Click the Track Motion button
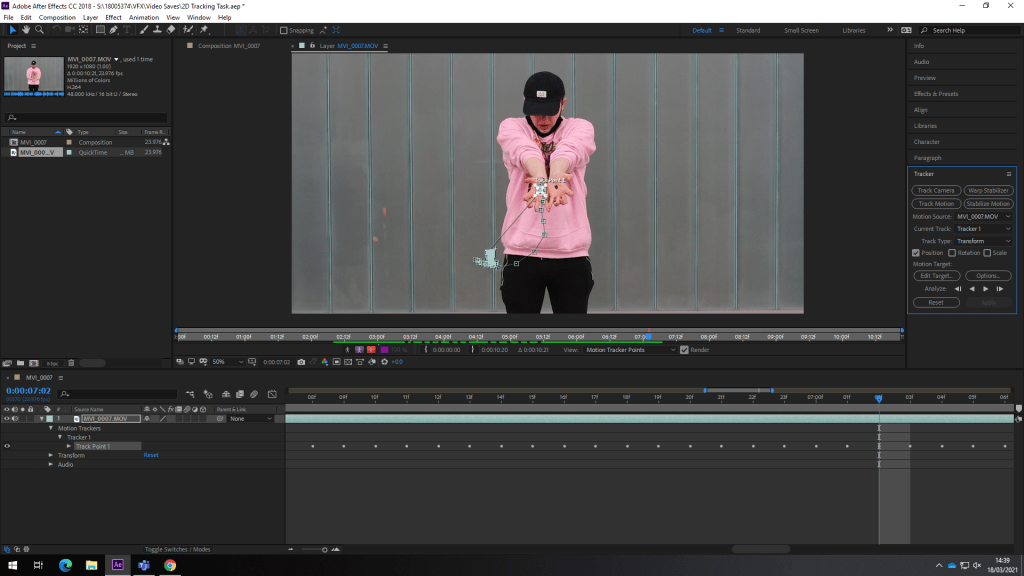Viewport: 1024px width, 576px height. pos(936,203)
